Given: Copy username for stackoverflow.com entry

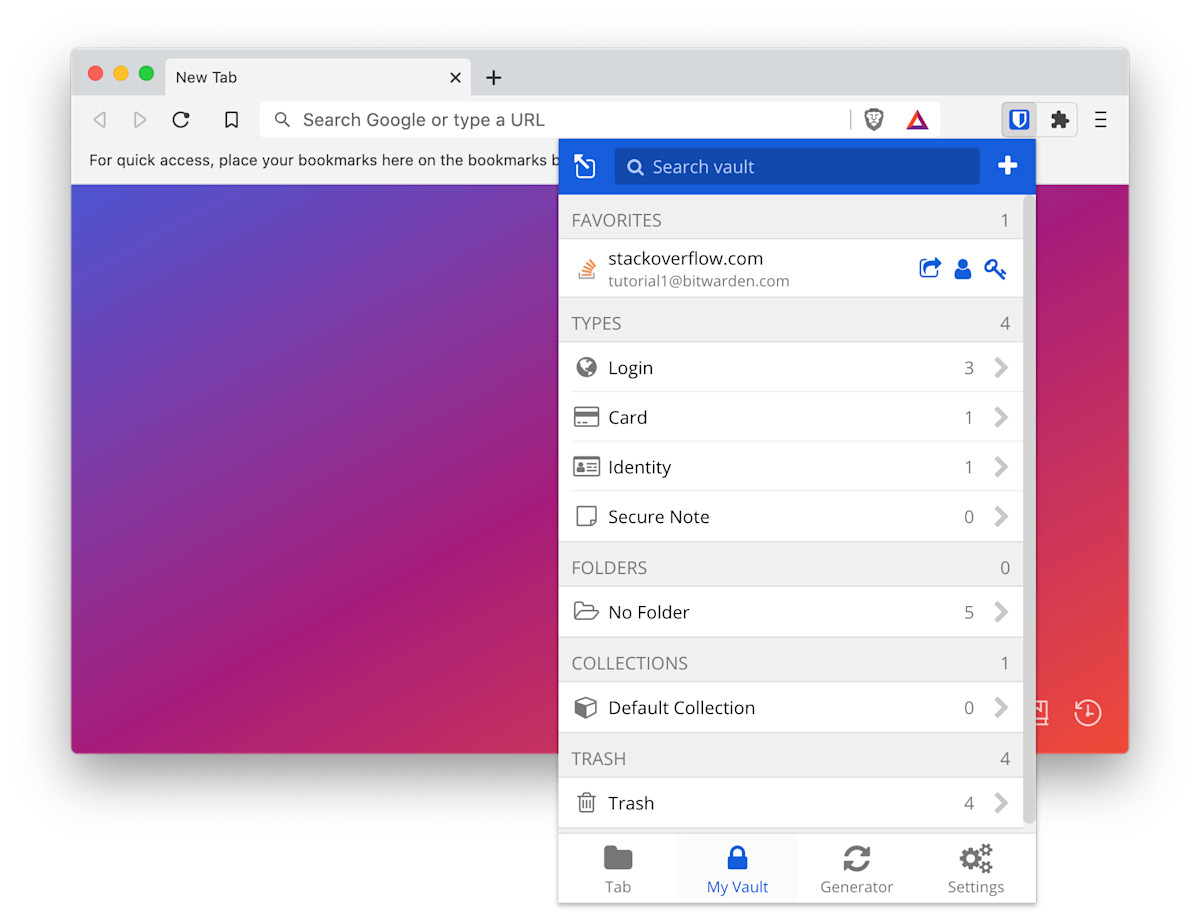Looking at the screenshot, I should pyautogui.click(x=962, y=268).
